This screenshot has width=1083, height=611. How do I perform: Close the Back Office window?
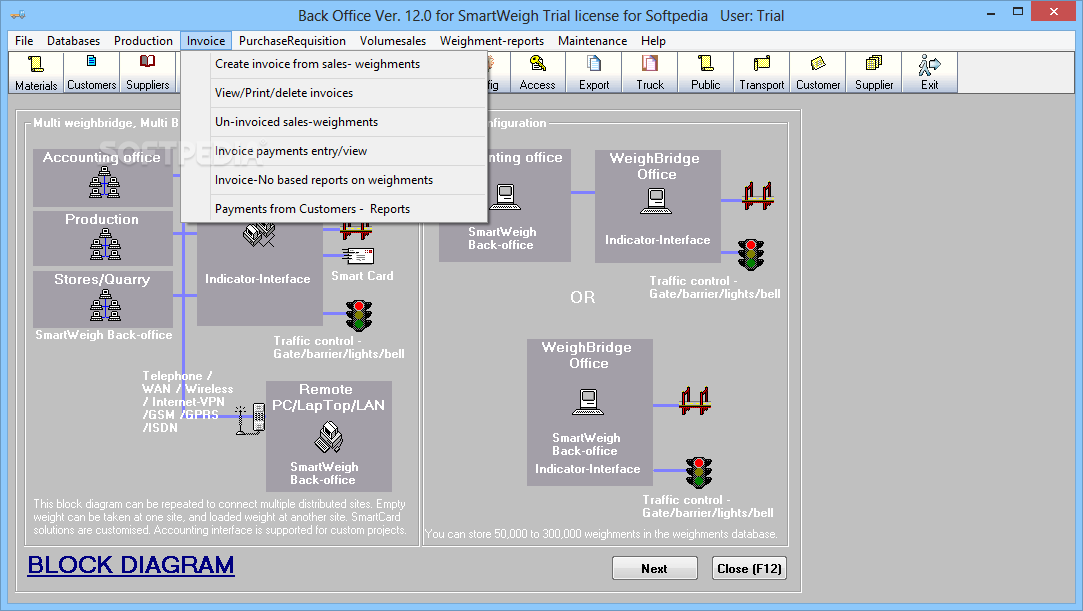tap(1054, 12)
